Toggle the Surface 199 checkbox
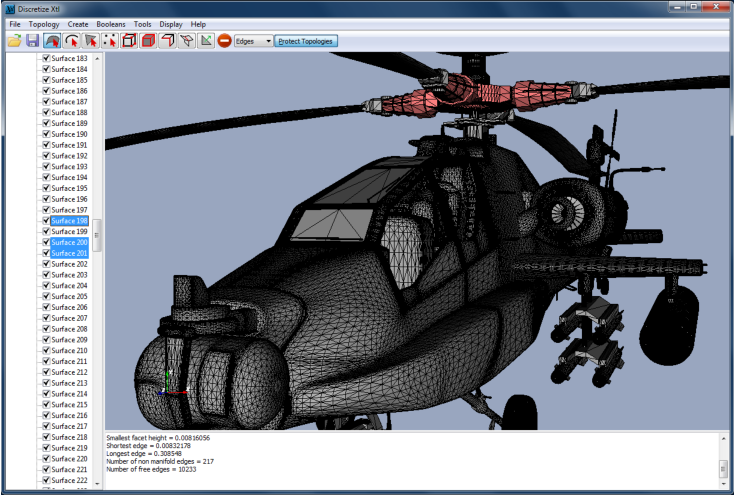 [x=45, y=232]
